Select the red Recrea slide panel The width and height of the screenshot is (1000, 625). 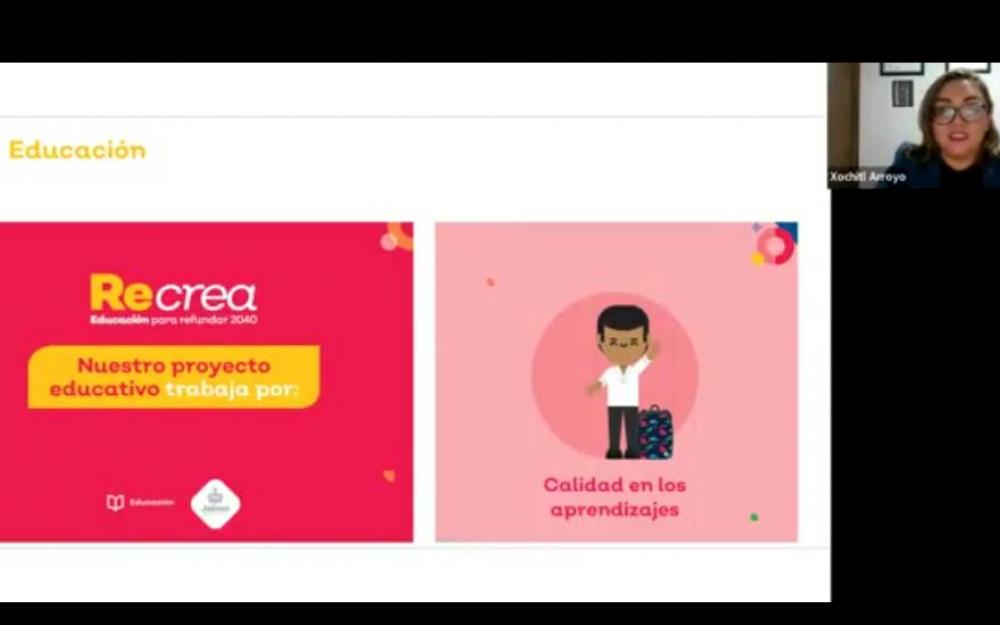click(206, 382)
